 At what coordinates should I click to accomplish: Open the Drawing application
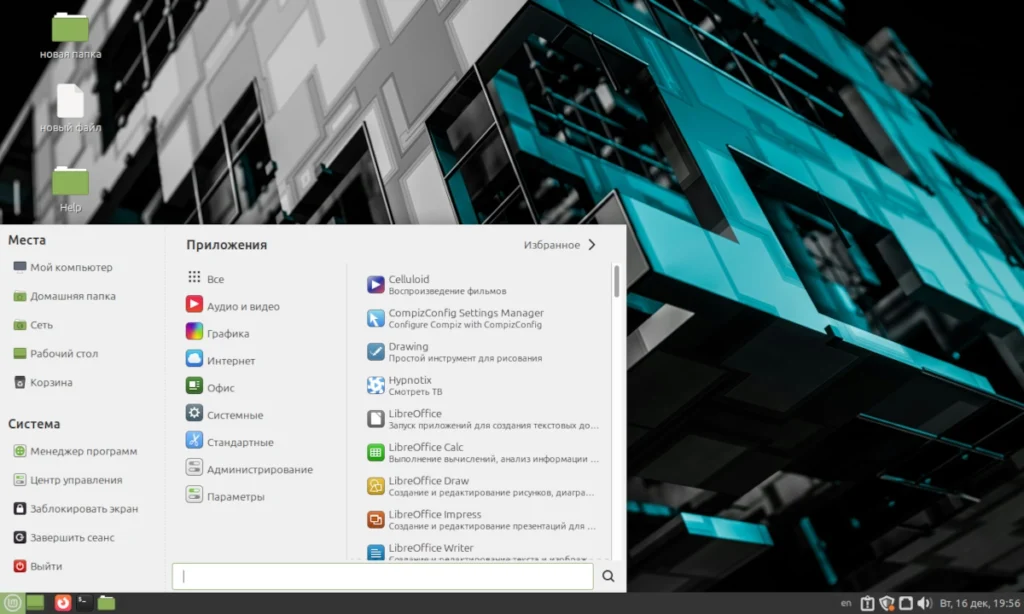click(x=482, y=351)
